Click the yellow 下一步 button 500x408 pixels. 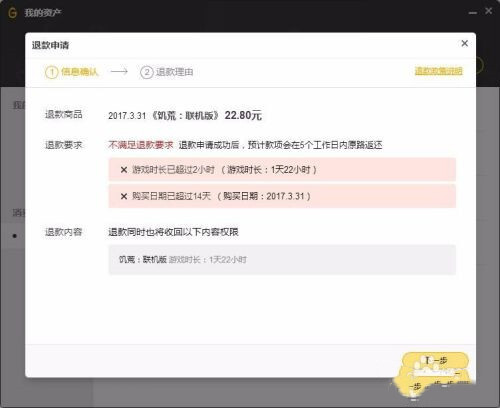(435, 360)
